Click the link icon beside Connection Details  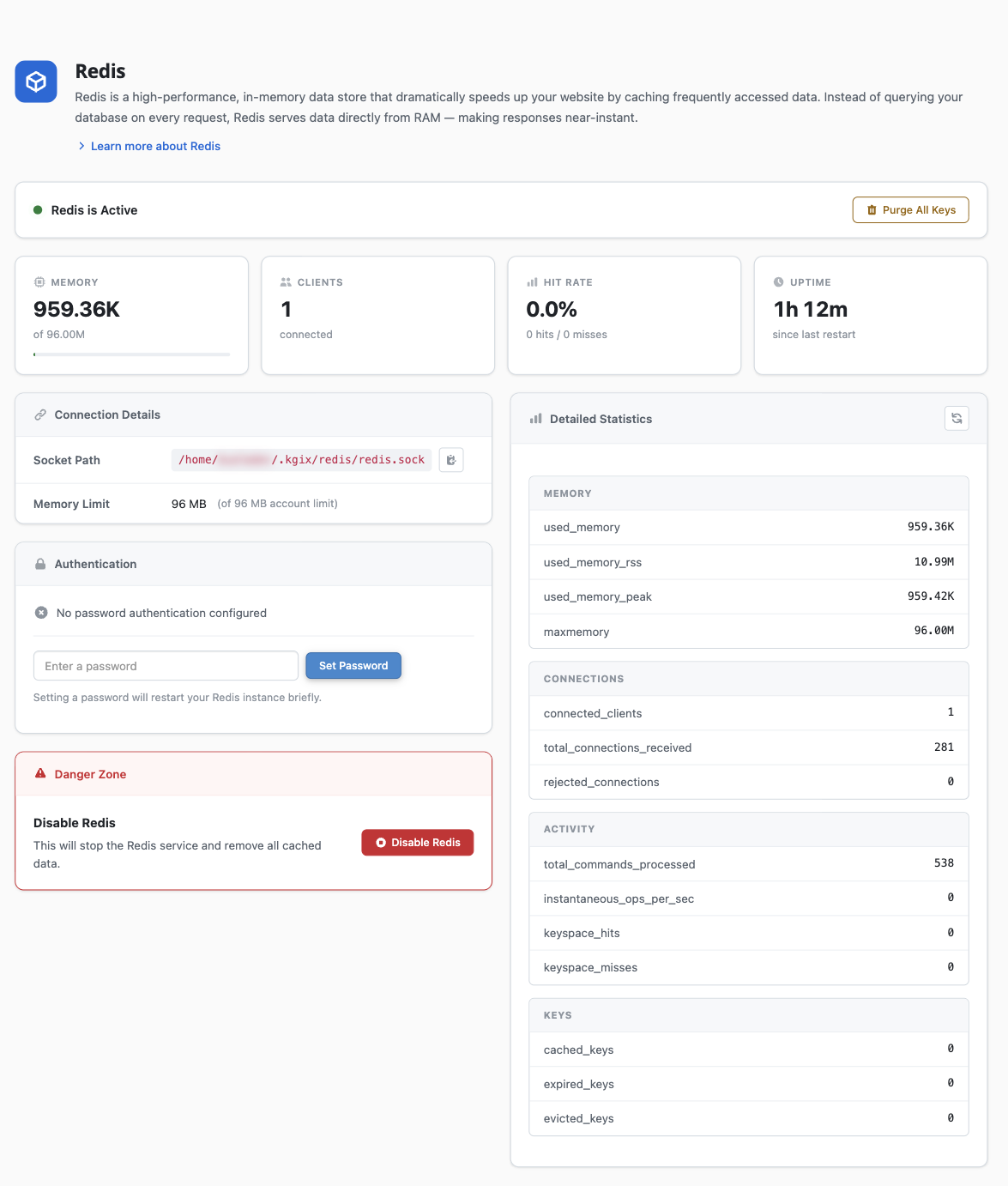[x=40, y=414]
